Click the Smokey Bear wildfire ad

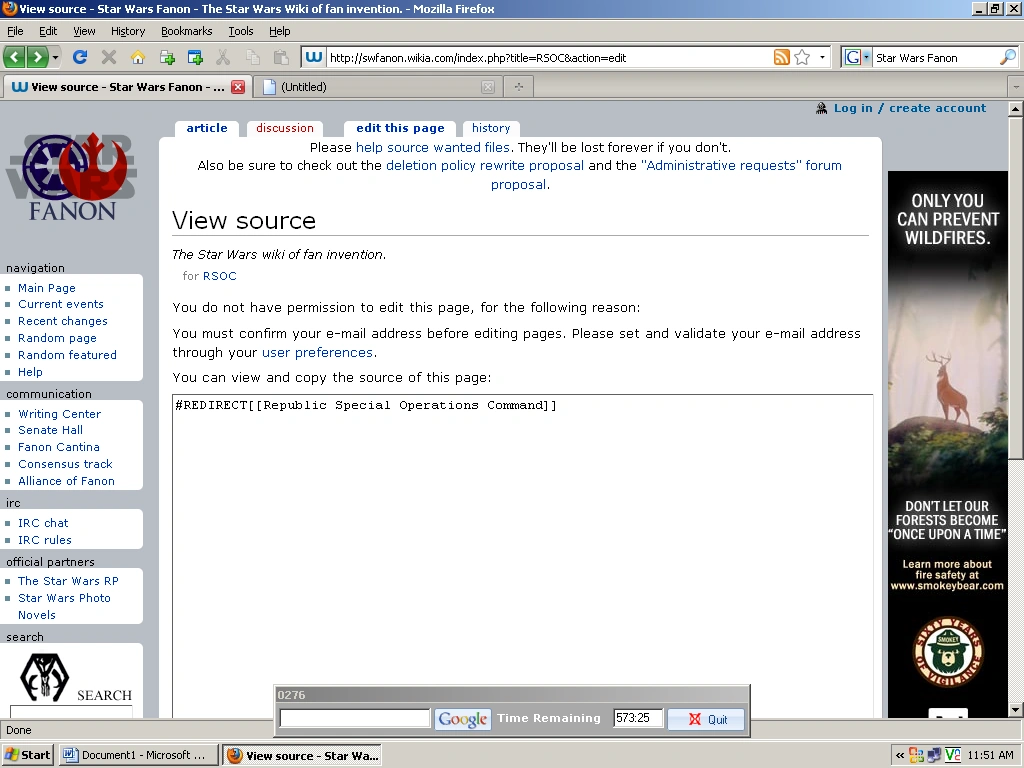click(x=948, y=444)
